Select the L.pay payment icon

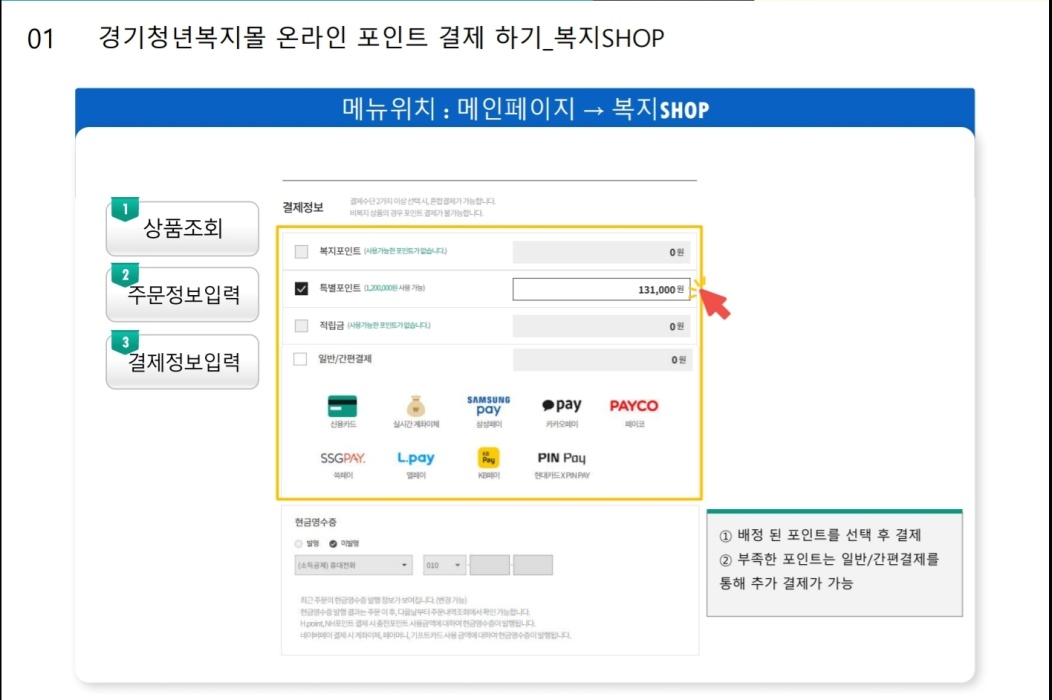[415, 457]
